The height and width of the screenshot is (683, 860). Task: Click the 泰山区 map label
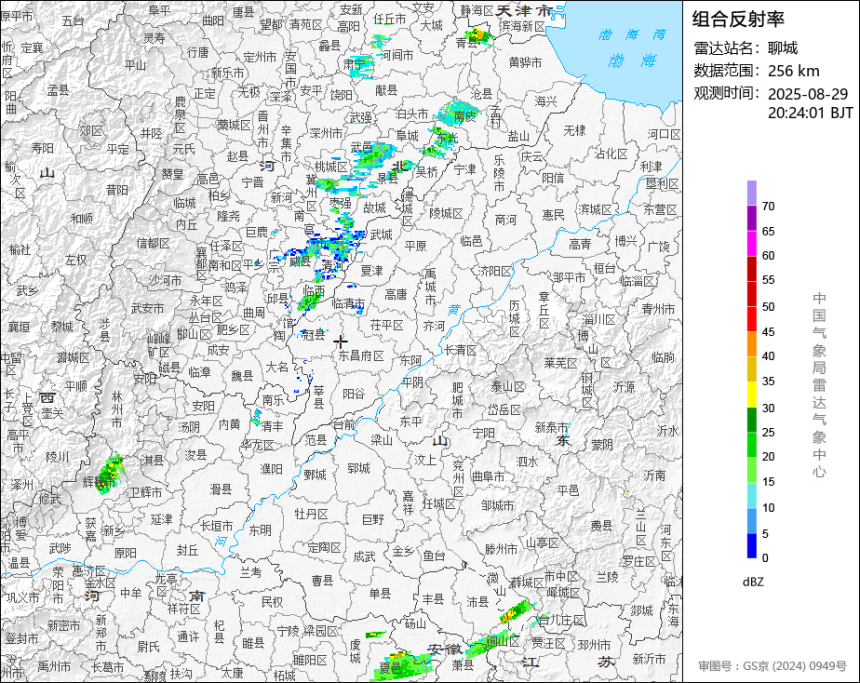[x=508, y=387]
